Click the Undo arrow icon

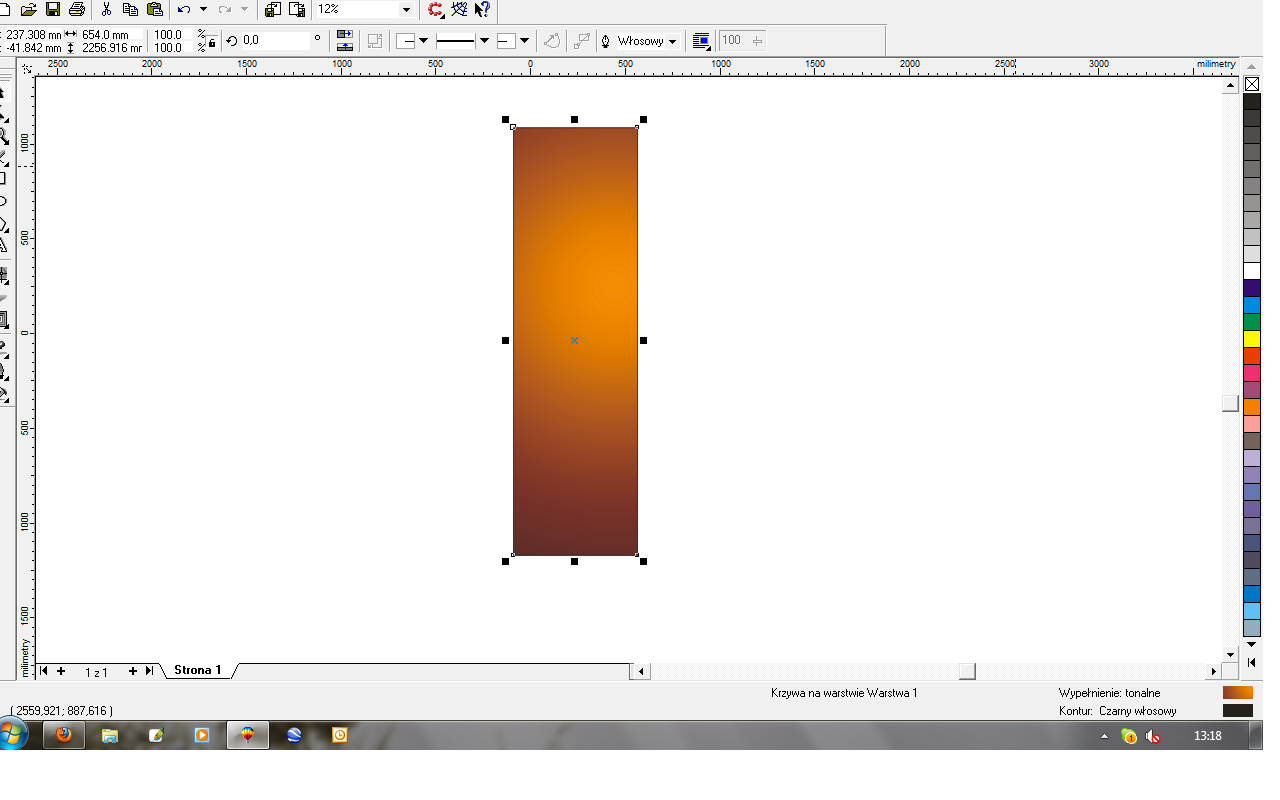point(183,9)
